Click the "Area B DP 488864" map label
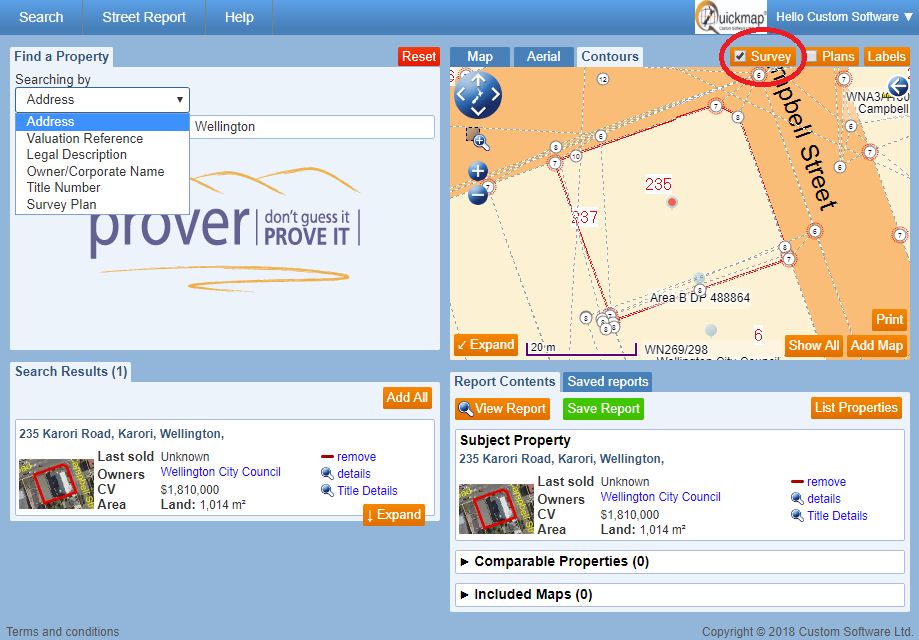The height and width of the screenshot is (640, 919). 700,298
